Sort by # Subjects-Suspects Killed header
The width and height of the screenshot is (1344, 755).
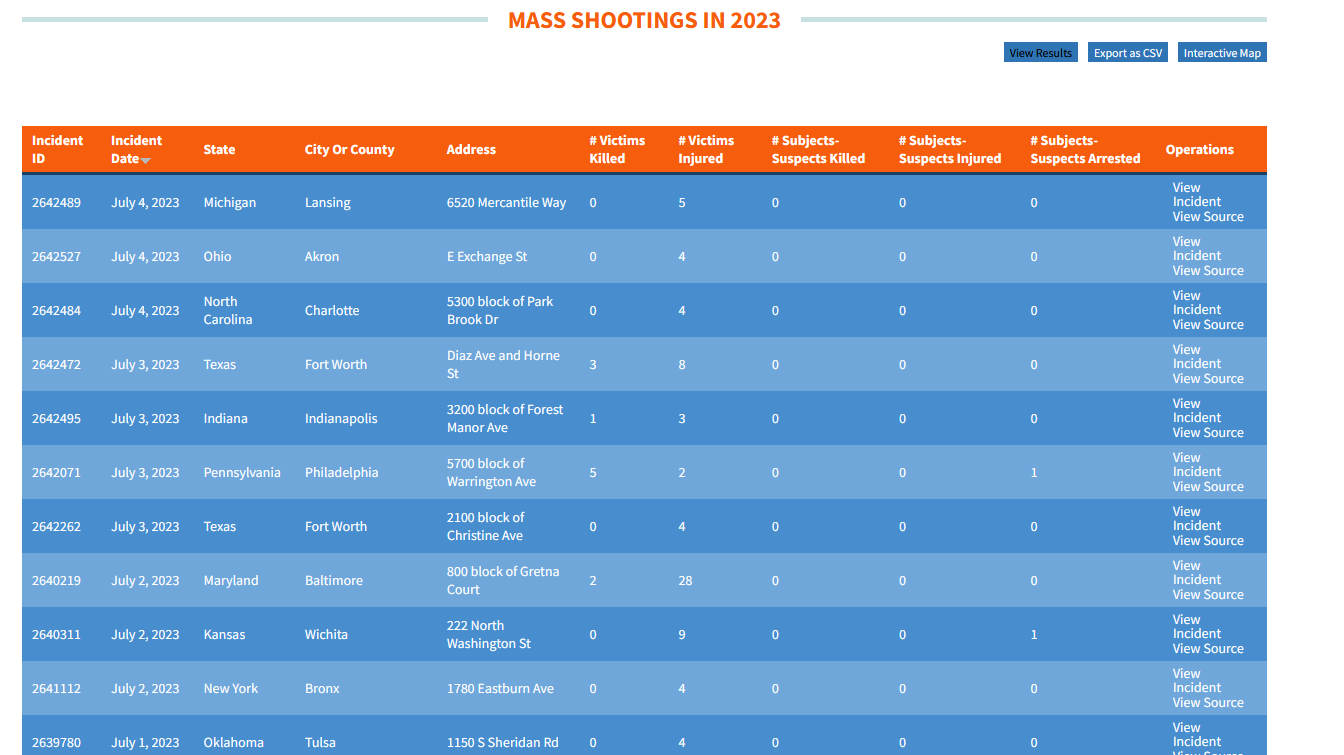[818, 149]
